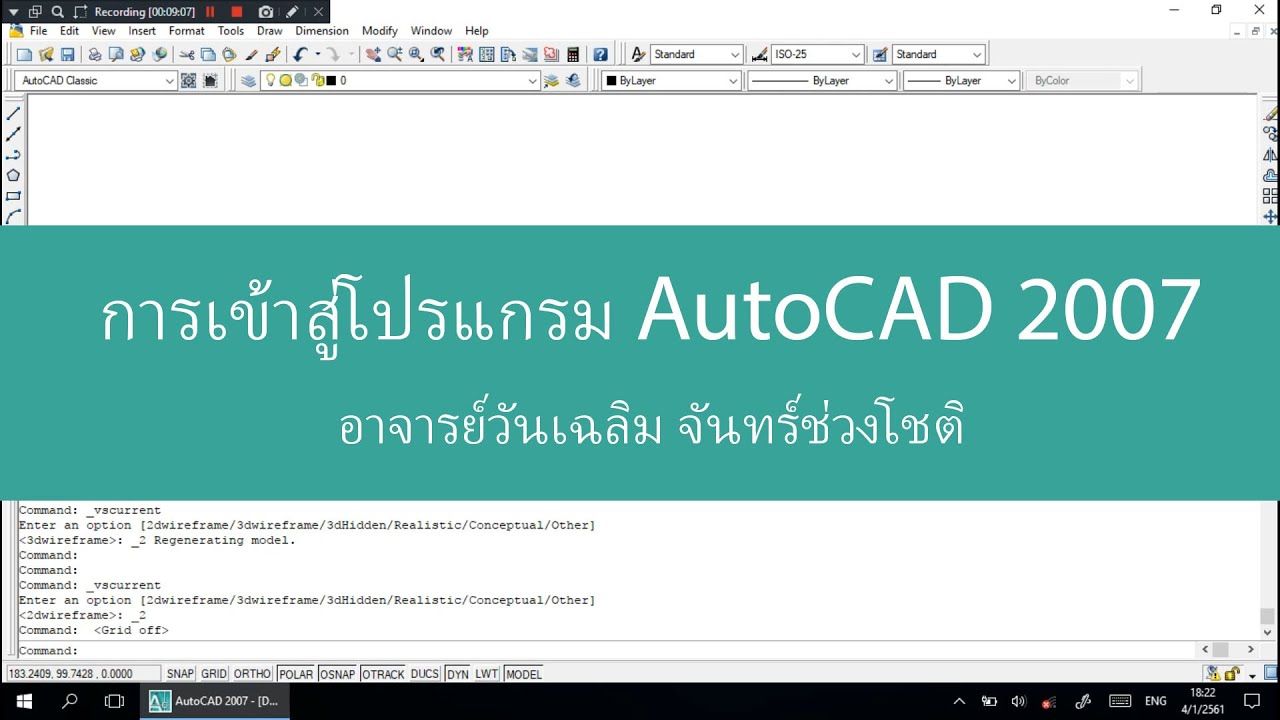Toggle OTRACK in status bar
The height and width of the screenshot is (720, 1280).
[383, 674]
